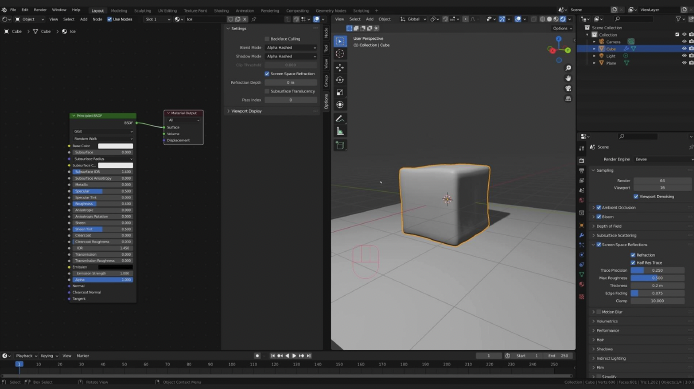Toggle the camera view icon in viewport

(568, 89)
